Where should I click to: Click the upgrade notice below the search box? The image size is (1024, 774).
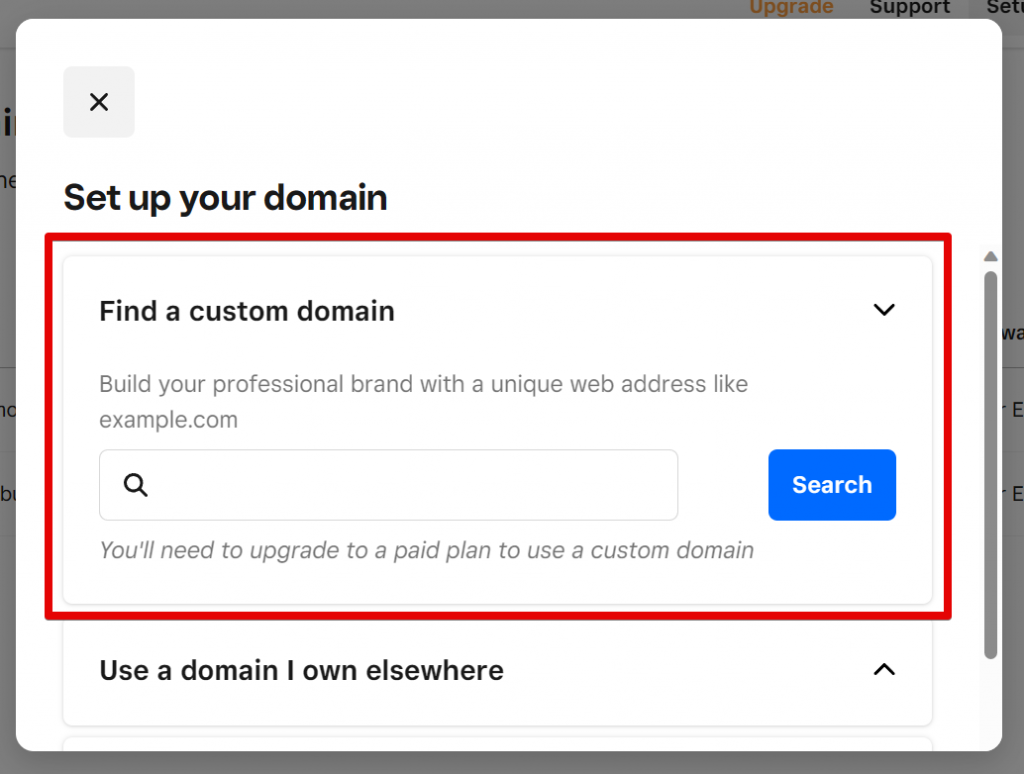(x=426, y=550)
